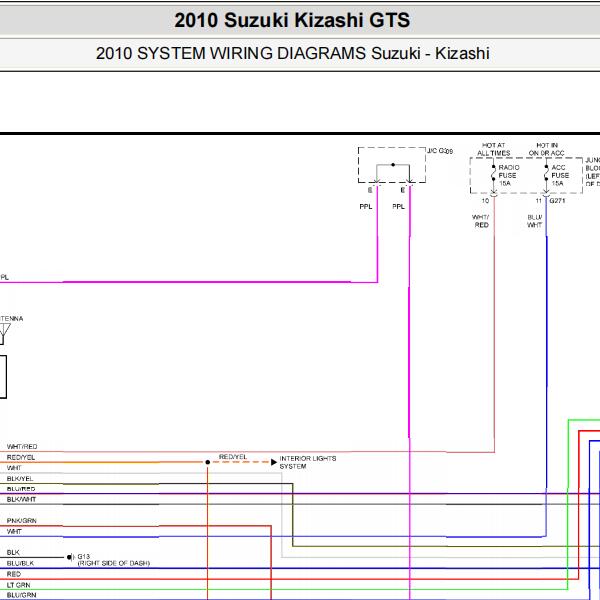Click 'LT GRN' wire label
This screenshot has height=600, width=600.
click(x=18, y=585)
